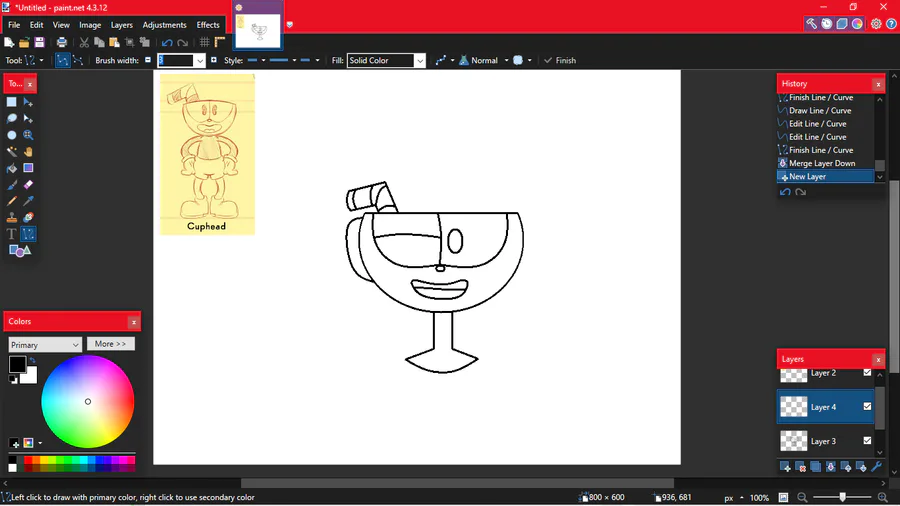Click the Duplicate Layer icon
Screen dimensions: 900x506
click(x=816, y=468)
